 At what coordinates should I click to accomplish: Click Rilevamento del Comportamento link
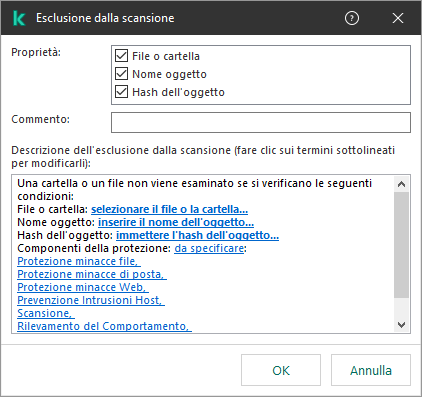click(104, 326)
